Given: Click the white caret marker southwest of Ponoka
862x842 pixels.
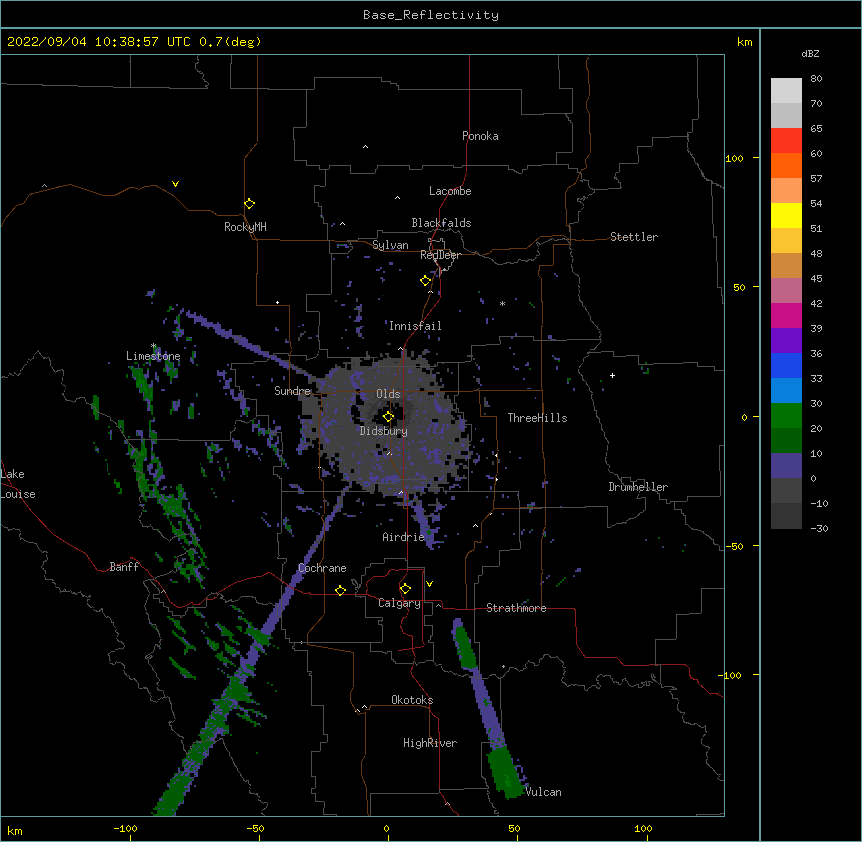Looking at the screenshot, I should point(365,147).
